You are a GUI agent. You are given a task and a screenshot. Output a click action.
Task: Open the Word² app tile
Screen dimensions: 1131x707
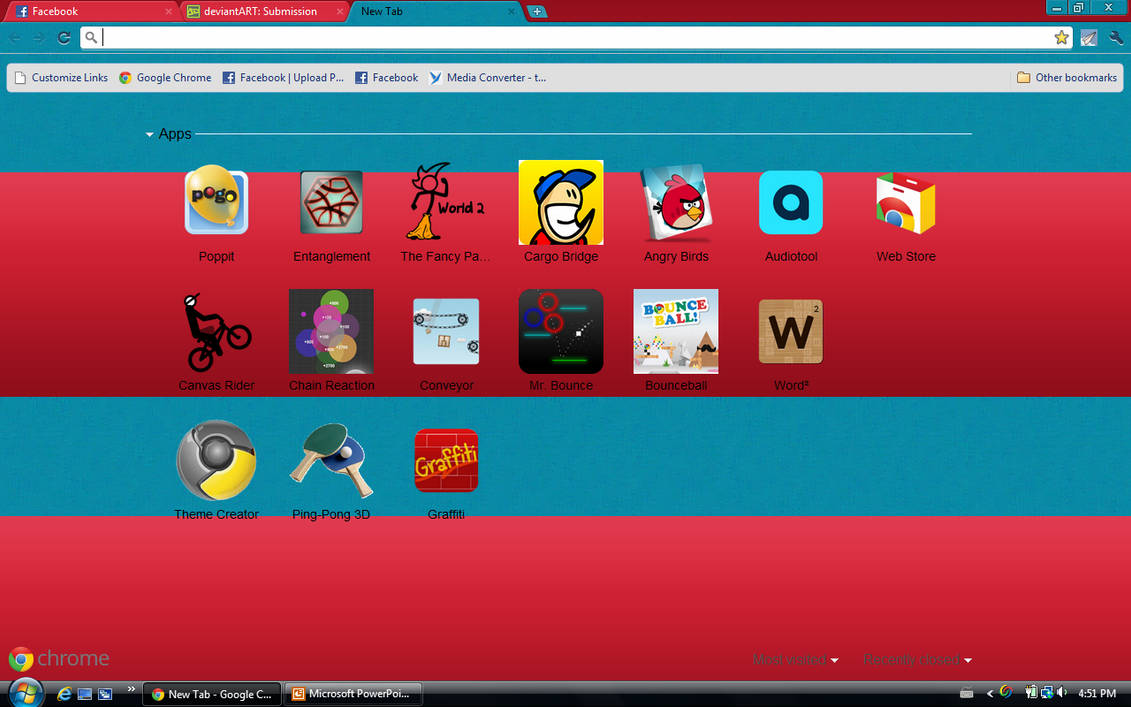click(791, 331)
